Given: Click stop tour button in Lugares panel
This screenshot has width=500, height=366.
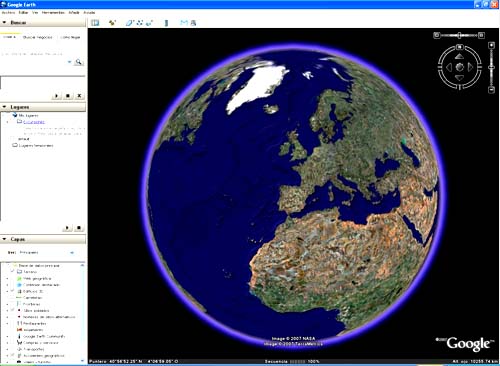Looking at the screenshot, I should click(x=79, y=228).
